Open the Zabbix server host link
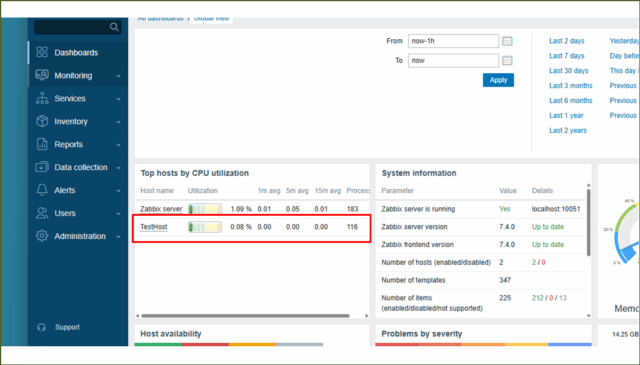 161,209
